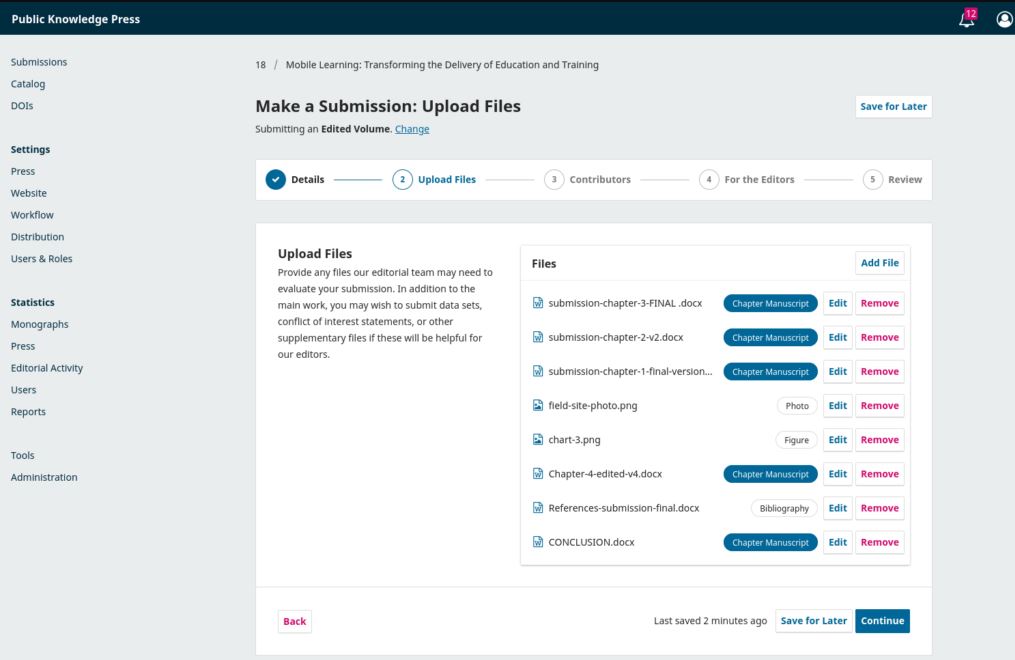Open the notifications bell icon
Viewport: 1015px width, 660px height.
tap(966, 19)
